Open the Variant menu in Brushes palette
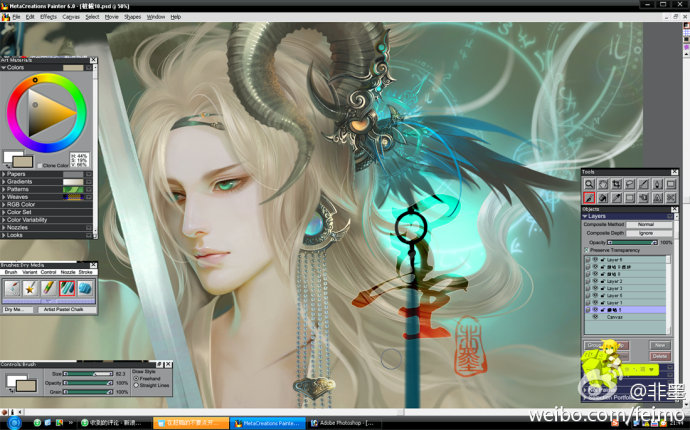The width and height of the screenshot is (690, 430). pos(29,272)
